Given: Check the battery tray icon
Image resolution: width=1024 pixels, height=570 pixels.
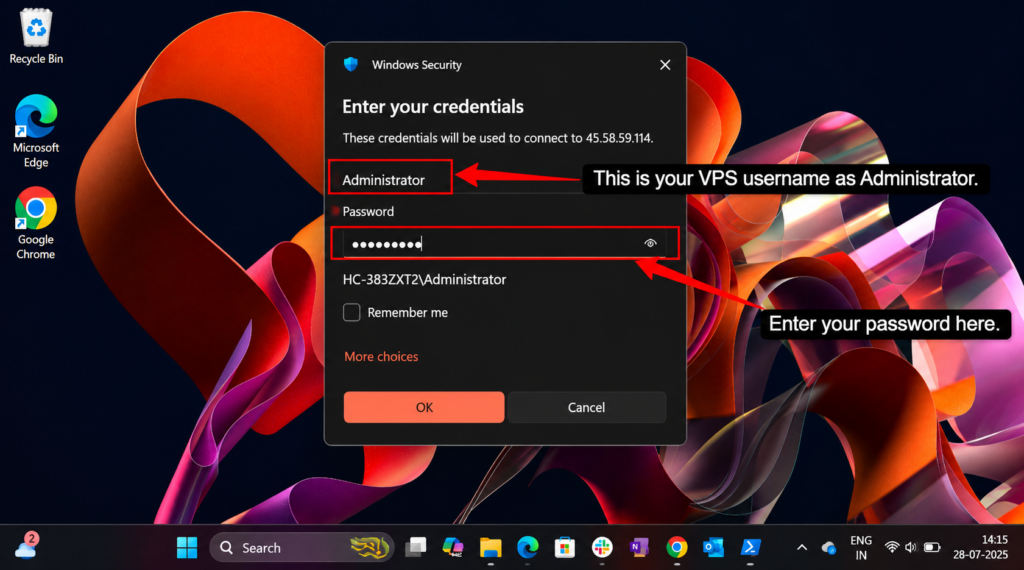Looking at the screenshot, I should [932, 547].
